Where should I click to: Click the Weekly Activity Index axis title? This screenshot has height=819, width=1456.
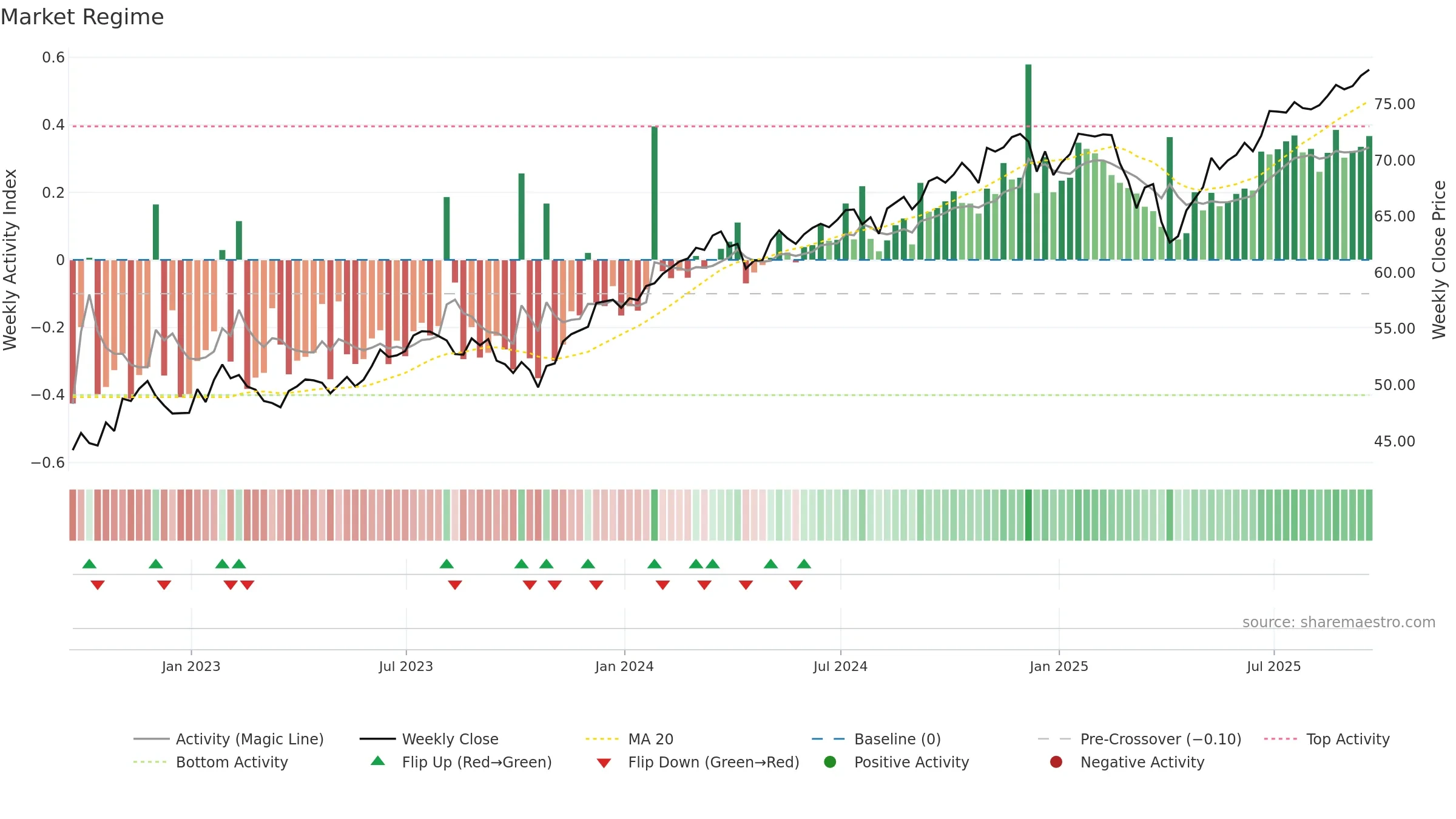[x=10, y=260]
